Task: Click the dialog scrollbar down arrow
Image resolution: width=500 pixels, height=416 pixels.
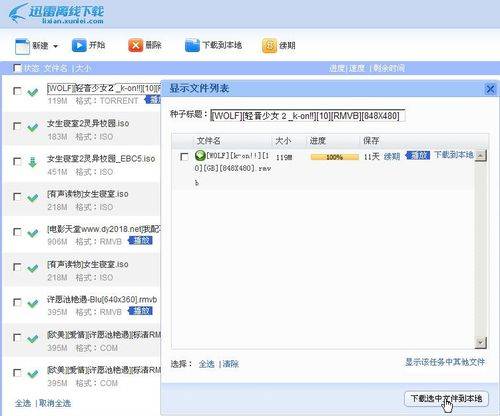Action: tap(480, 342)
